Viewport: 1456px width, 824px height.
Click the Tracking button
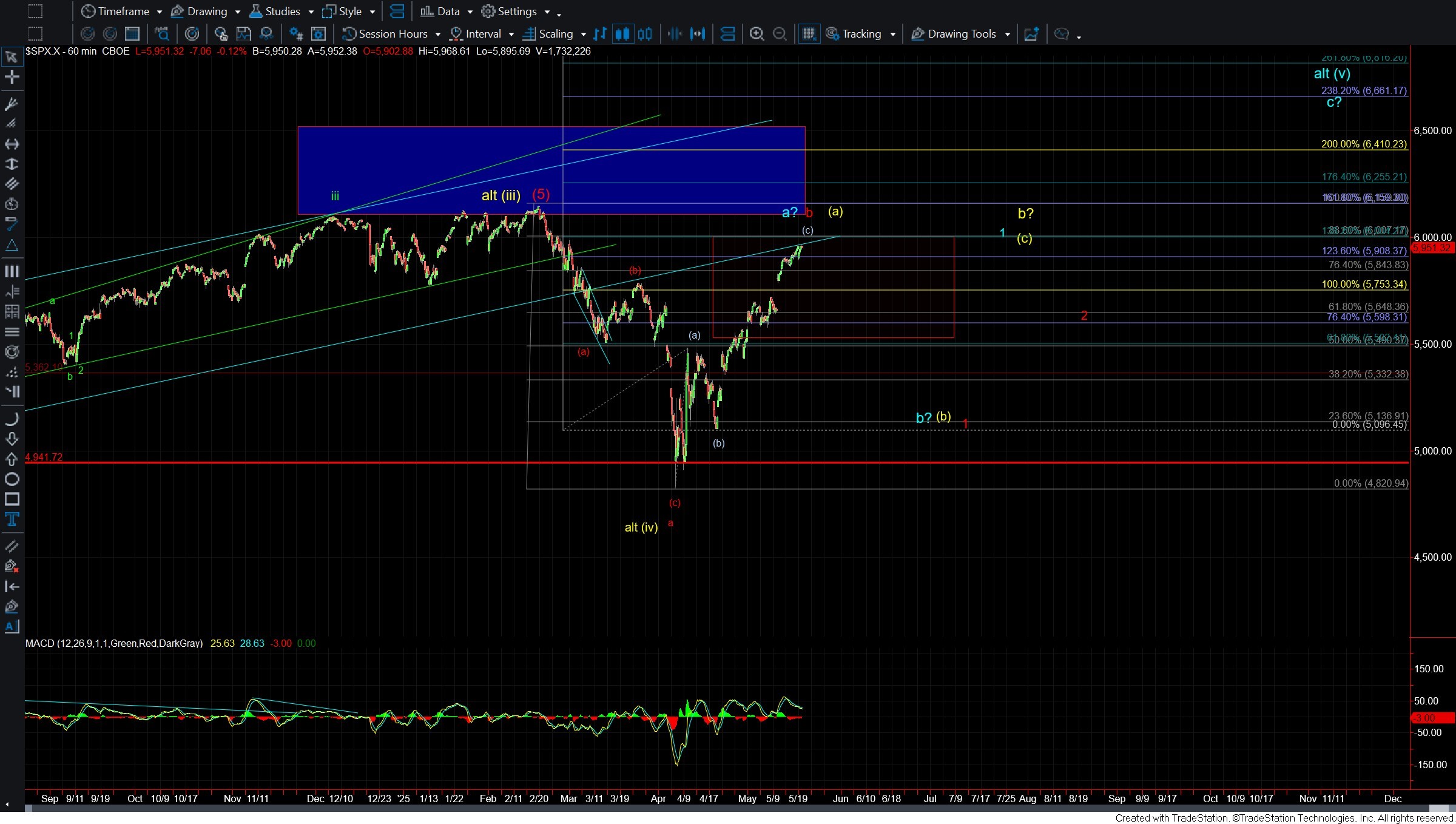pos(854,34)
